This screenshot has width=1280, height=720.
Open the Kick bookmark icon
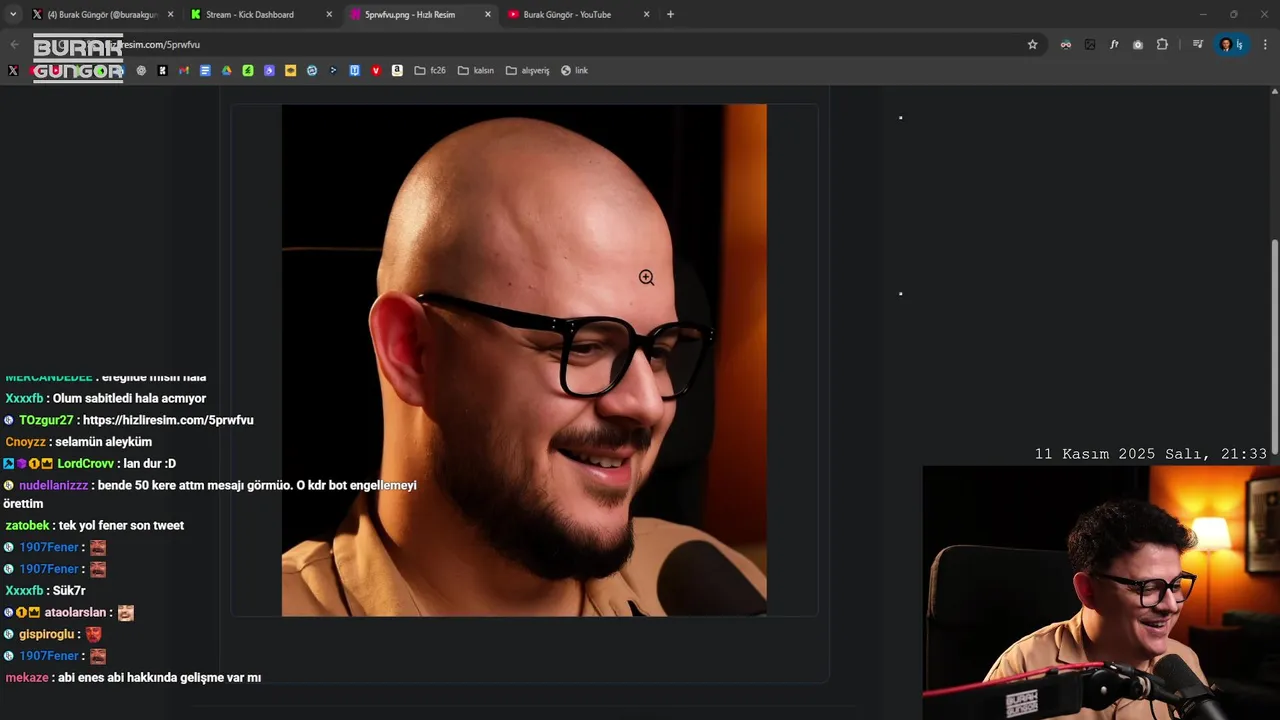[x=162, y=70]
